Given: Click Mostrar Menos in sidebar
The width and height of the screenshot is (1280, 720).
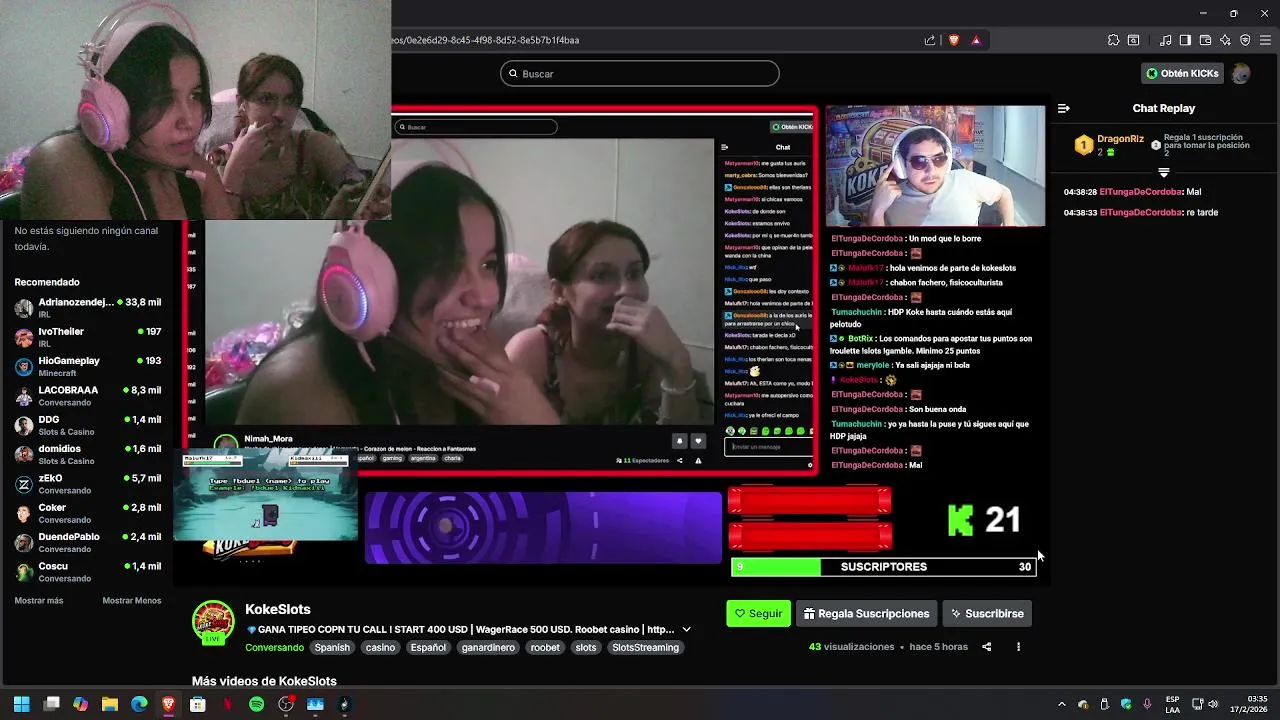Looking at the screenshot, I should [132, 600].
